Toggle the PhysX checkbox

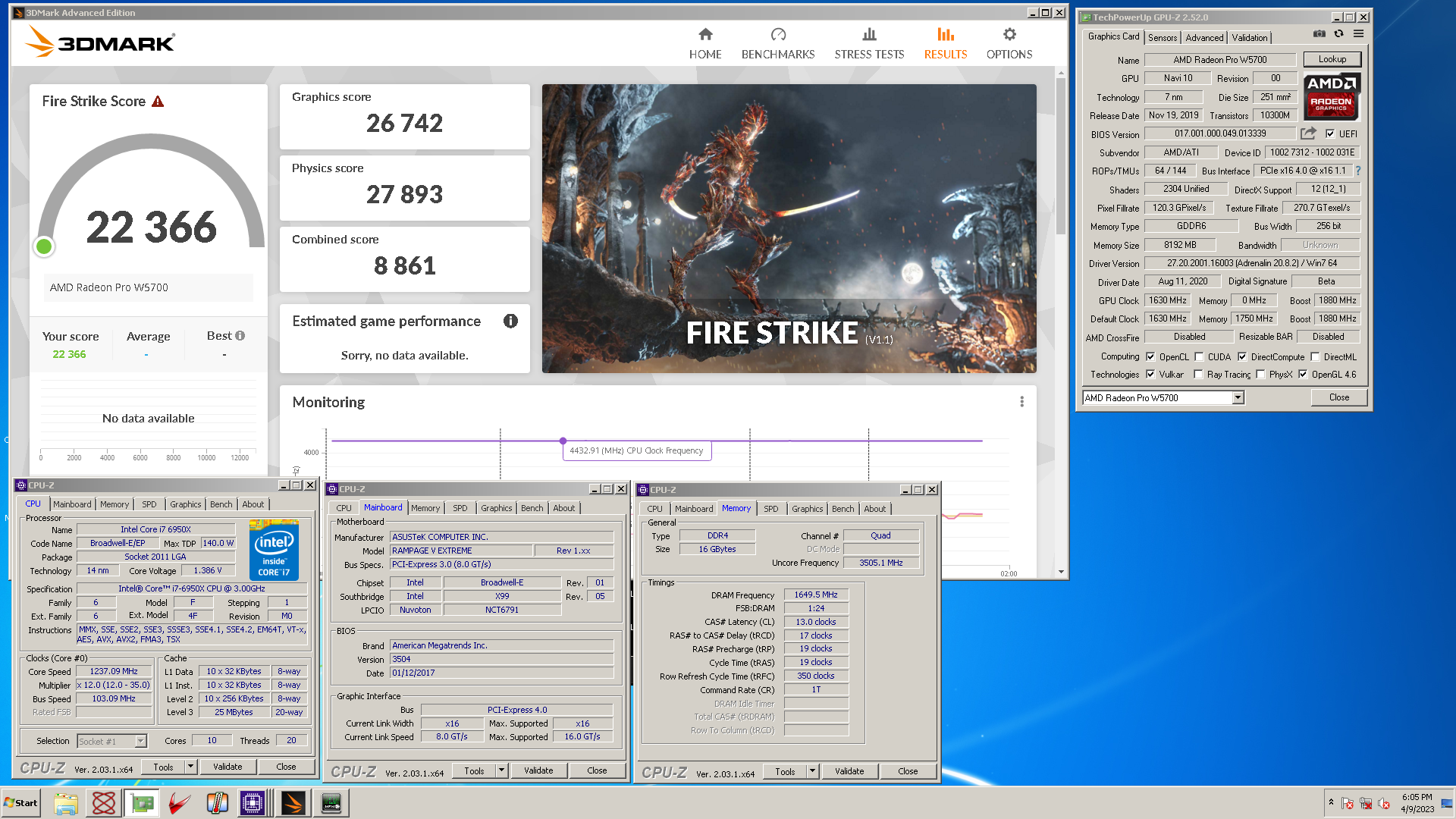click(x=1260, y=374)
